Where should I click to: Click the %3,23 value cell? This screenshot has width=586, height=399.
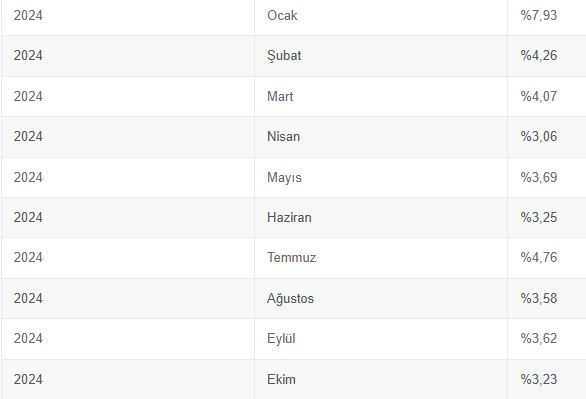(547, 380)
